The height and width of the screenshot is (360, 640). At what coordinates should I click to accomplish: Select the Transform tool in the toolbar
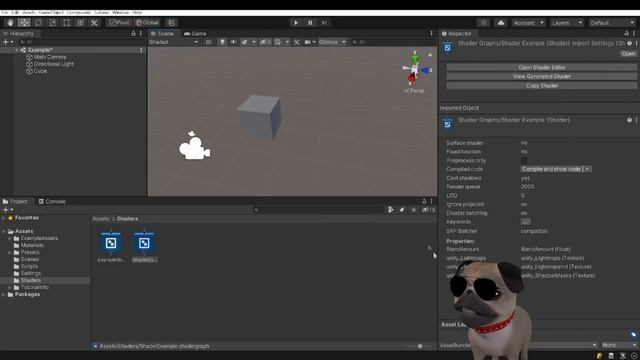pos(80,23)
